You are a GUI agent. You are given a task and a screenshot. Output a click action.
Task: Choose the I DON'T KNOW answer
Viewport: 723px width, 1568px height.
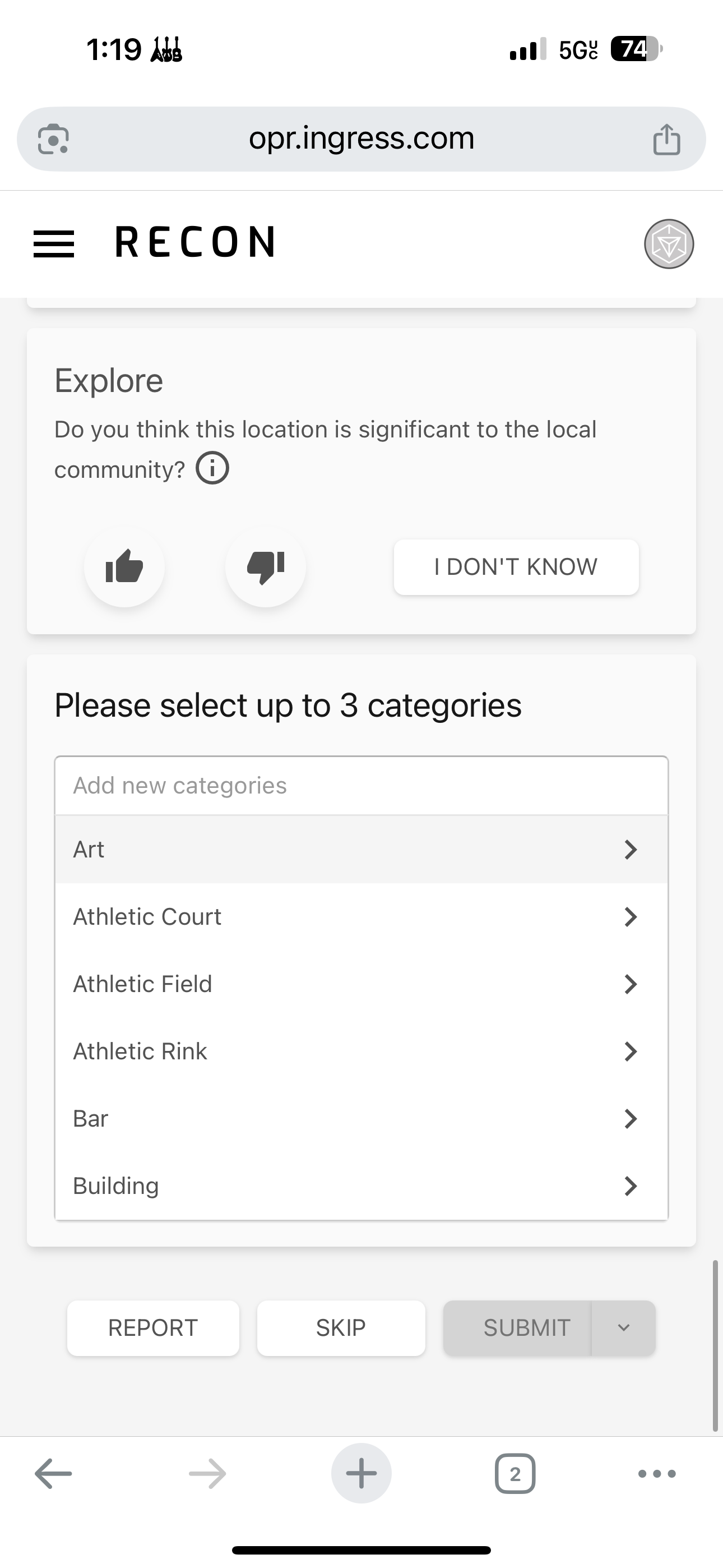(x=516, y=567)
